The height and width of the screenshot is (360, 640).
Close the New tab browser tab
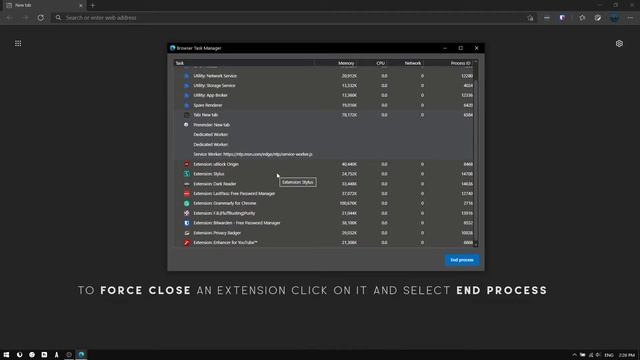point(80,6)
